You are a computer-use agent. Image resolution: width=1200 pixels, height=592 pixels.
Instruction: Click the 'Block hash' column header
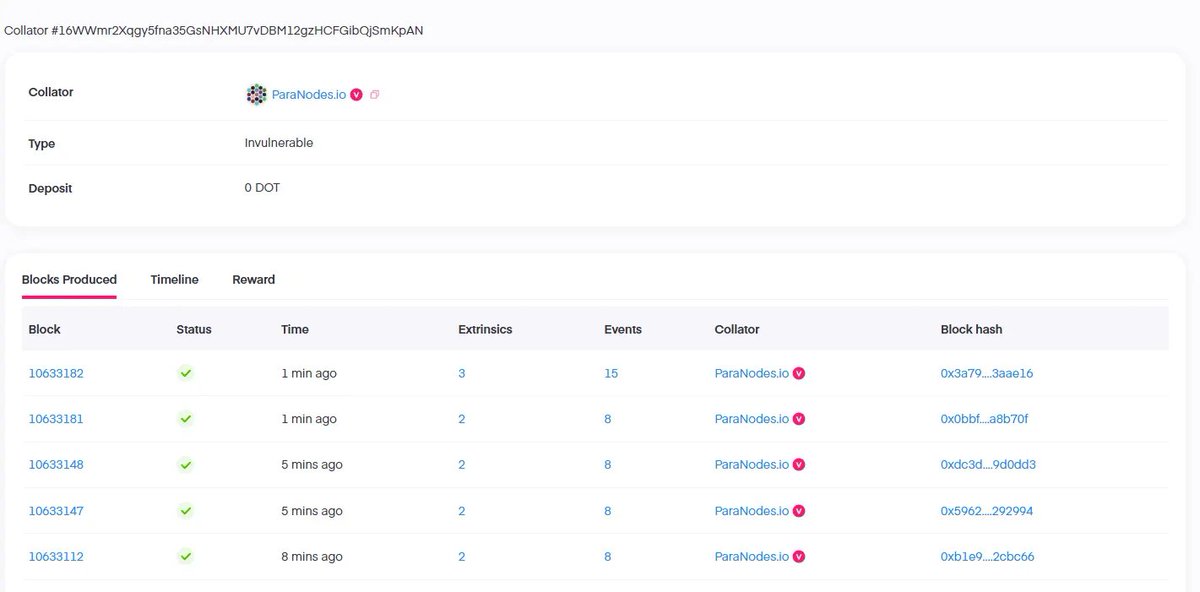tap(971, 329)
